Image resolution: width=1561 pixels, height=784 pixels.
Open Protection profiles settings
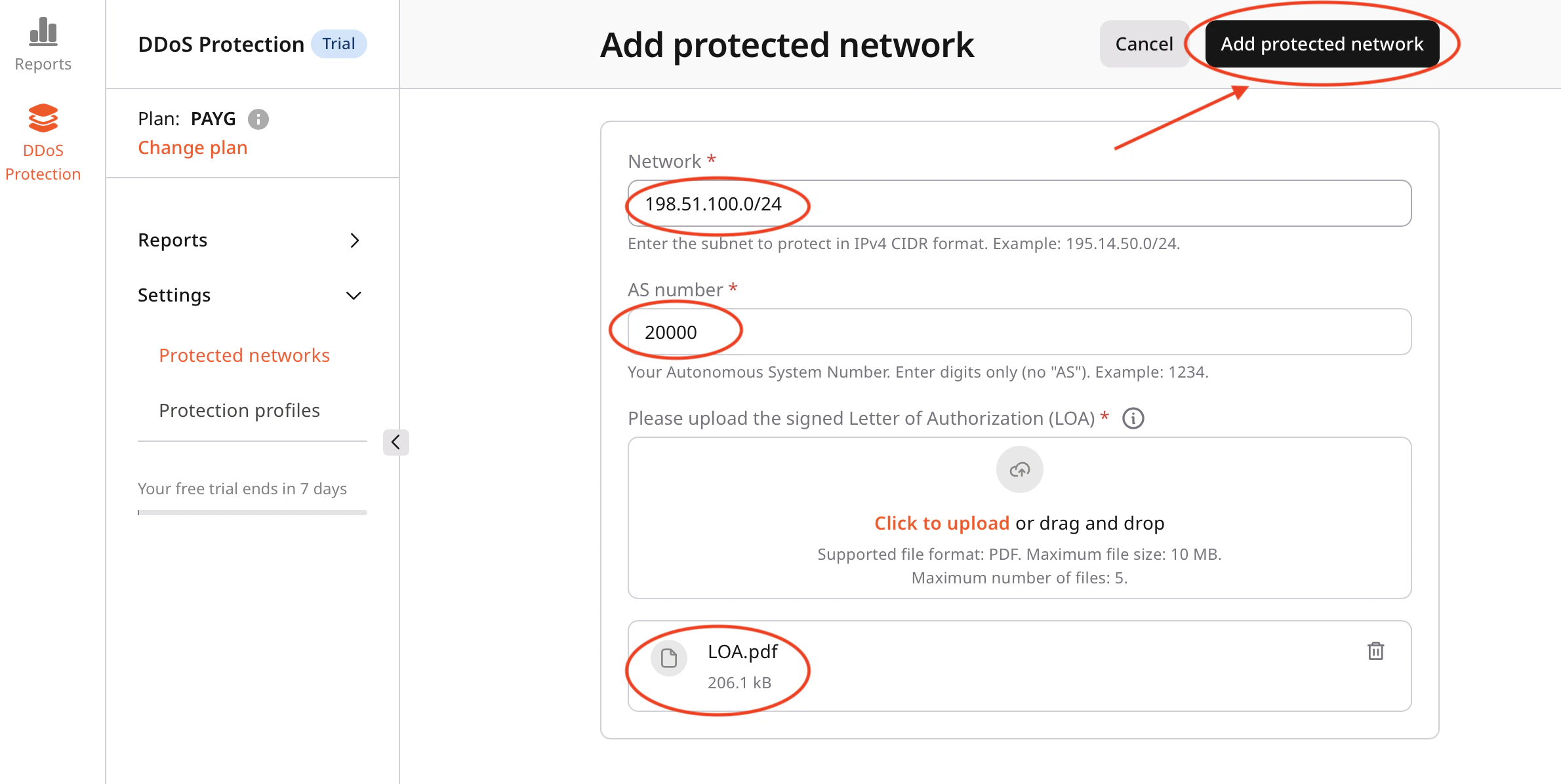pyautogui.click(x=239, y=410)
